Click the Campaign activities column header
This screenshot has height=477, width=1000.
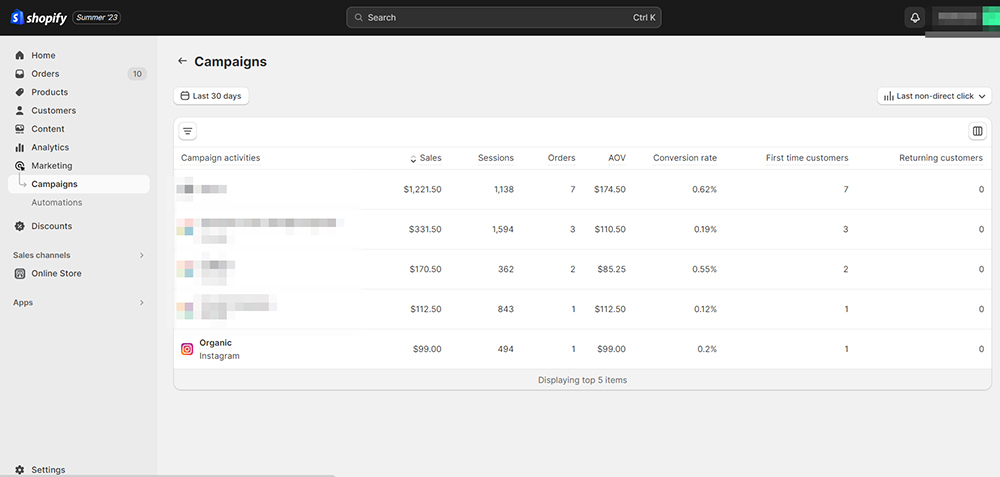coord(221,158)
